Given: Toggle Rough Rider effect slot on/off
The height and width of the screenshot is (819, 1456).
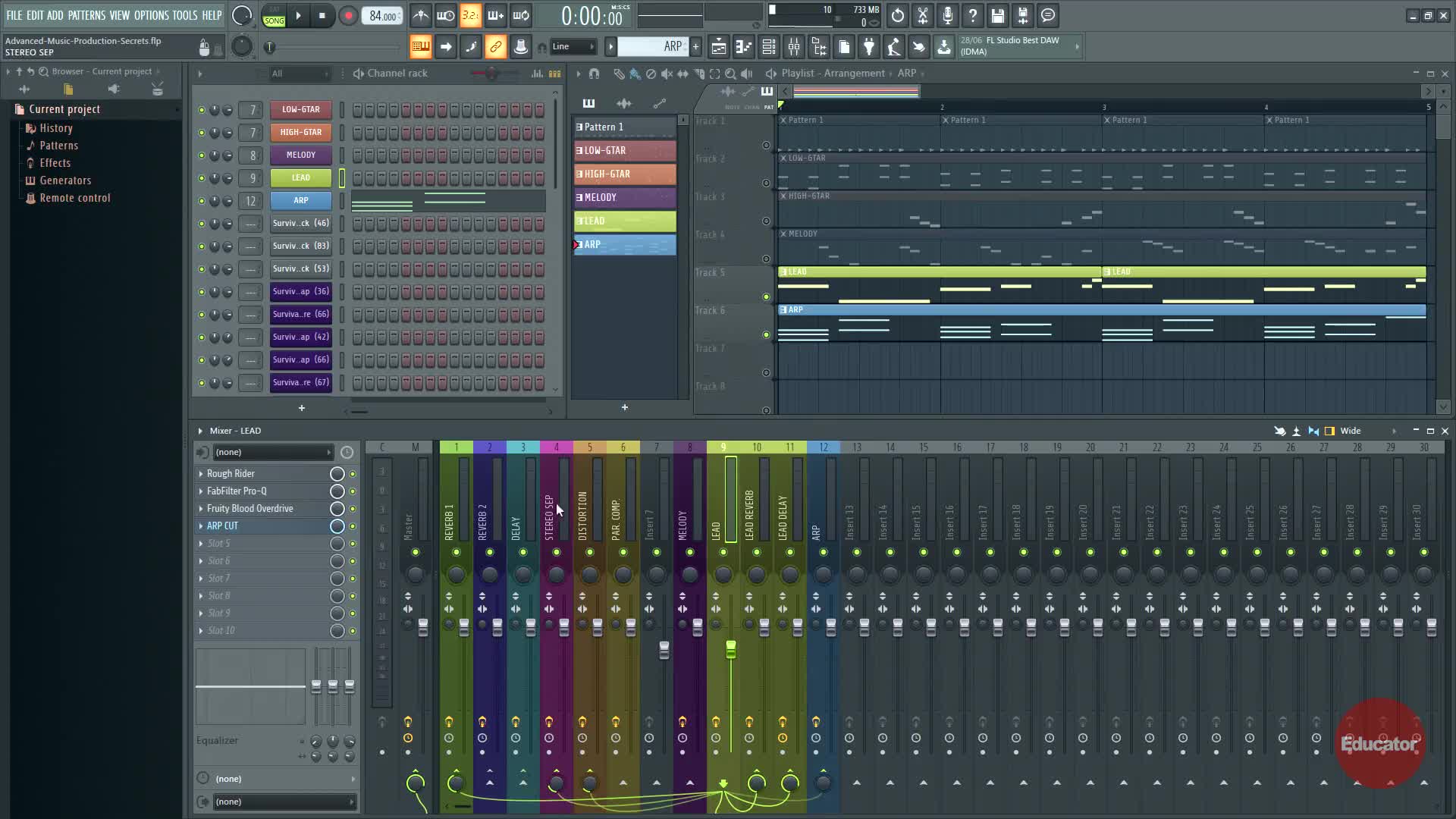Looking at the screenshot, I should point(353,474).
